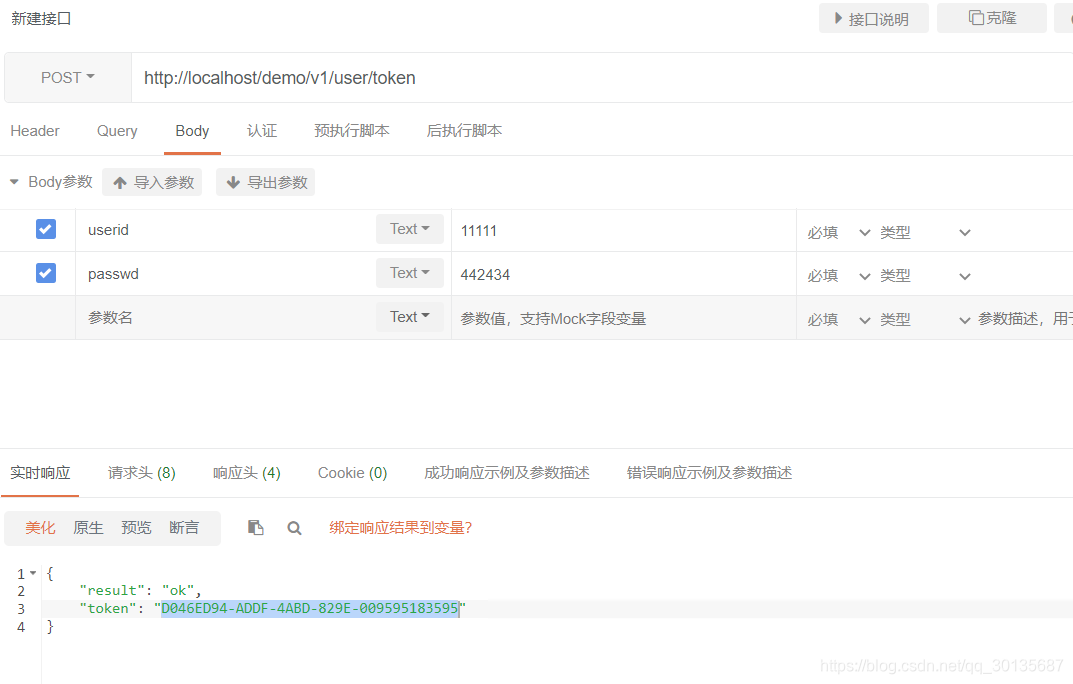The image size is (1073, 684).
Task: Open 必填 dropdown for passwd row
Action: click(x=838, y=276)
